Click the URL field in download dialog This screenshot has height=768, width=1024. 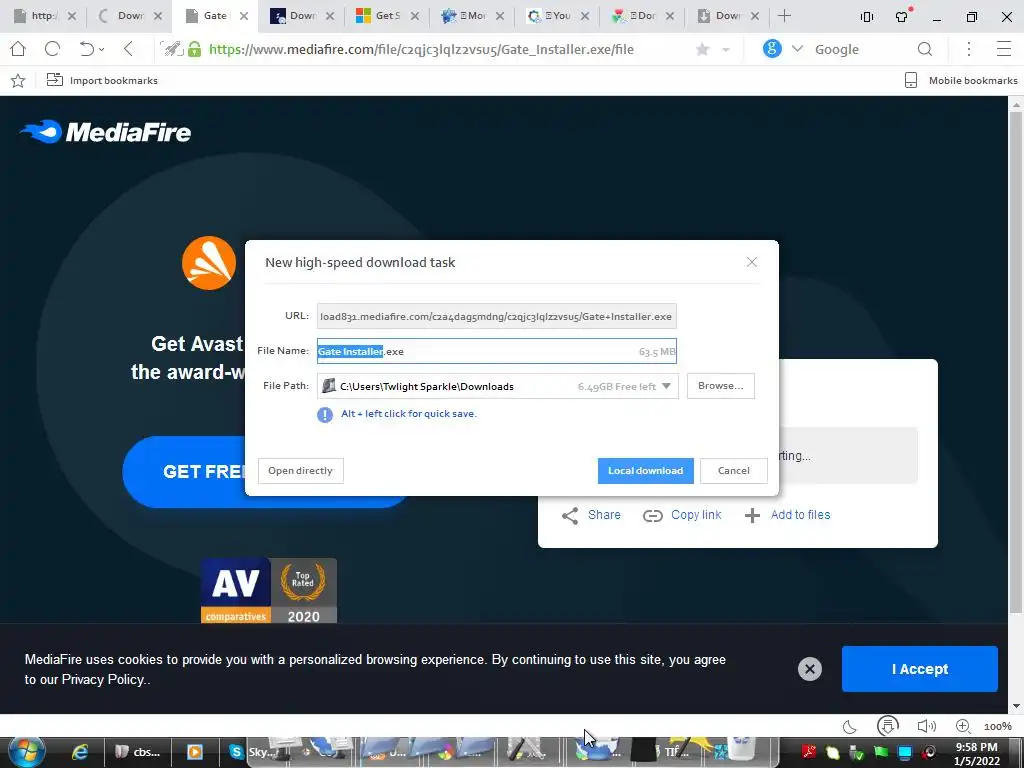point(496,316)
